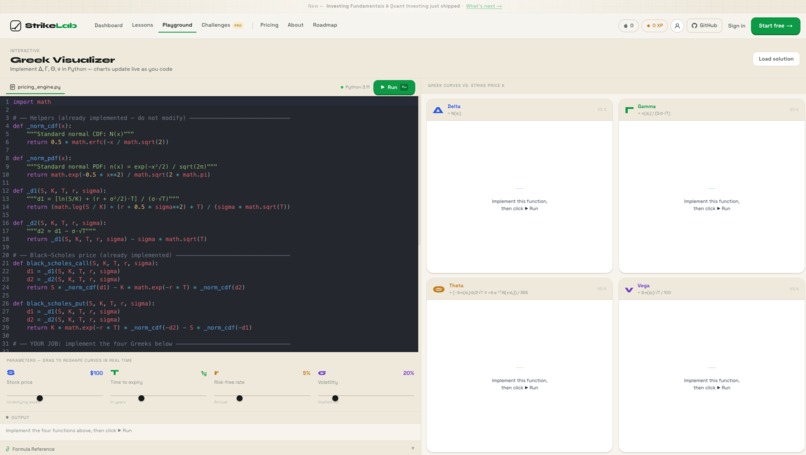Select the Playground nav item
The width and height of the screenshot is (806, 455).
point(177,25)
